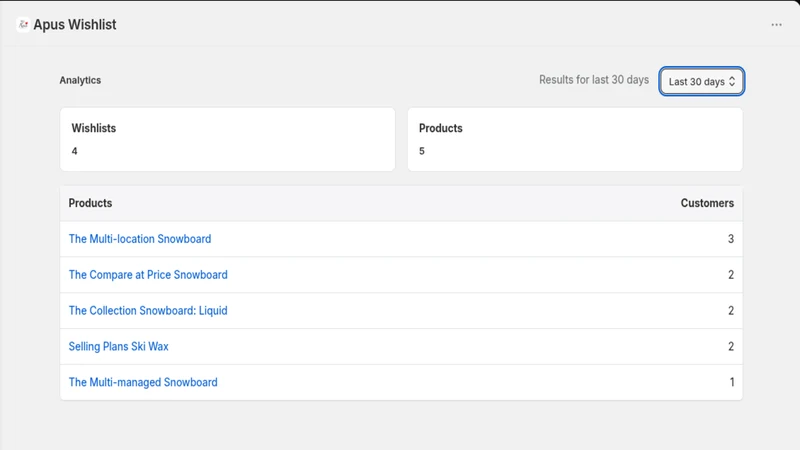Viewport: 800px width, 450px height.
Task: Click the Analytics section heading
Action: 80,80
